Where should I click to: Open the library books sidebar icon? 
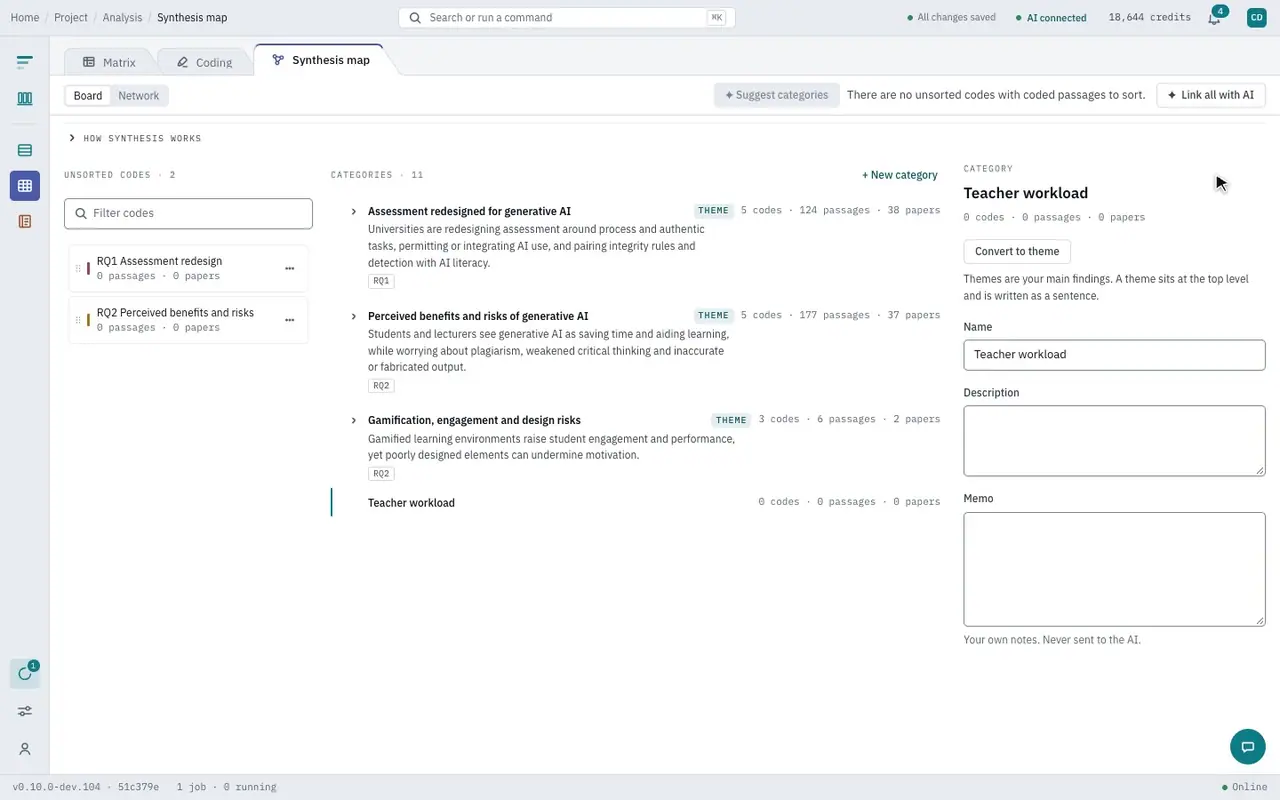coord(25,99)
